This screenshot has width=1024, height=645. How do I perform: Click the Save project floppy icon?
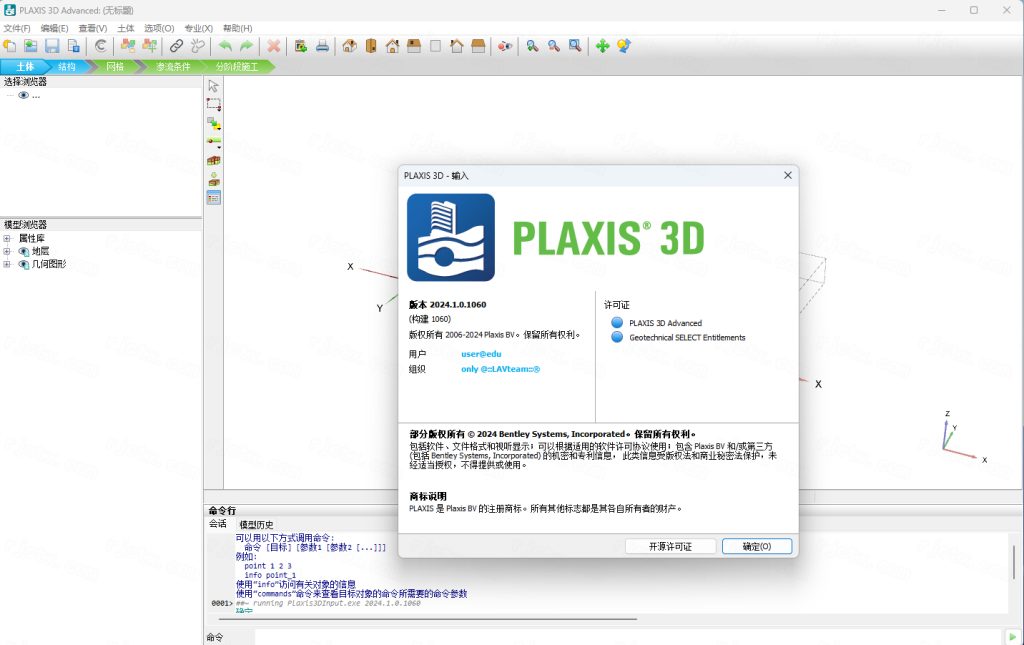pos(52,46)
